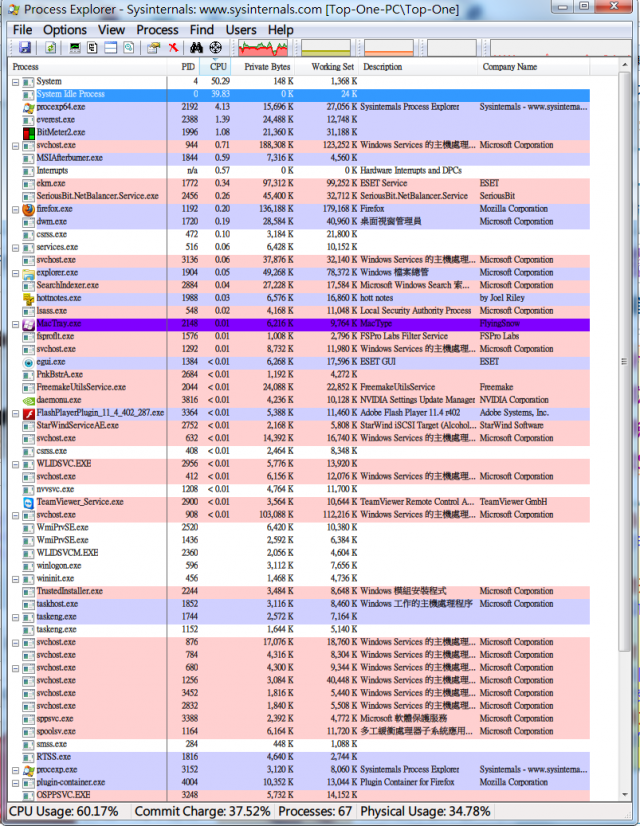640x827 pixels.
Task: Collapse the plugin-container.exe tree node
Action: tap(15, 783)
